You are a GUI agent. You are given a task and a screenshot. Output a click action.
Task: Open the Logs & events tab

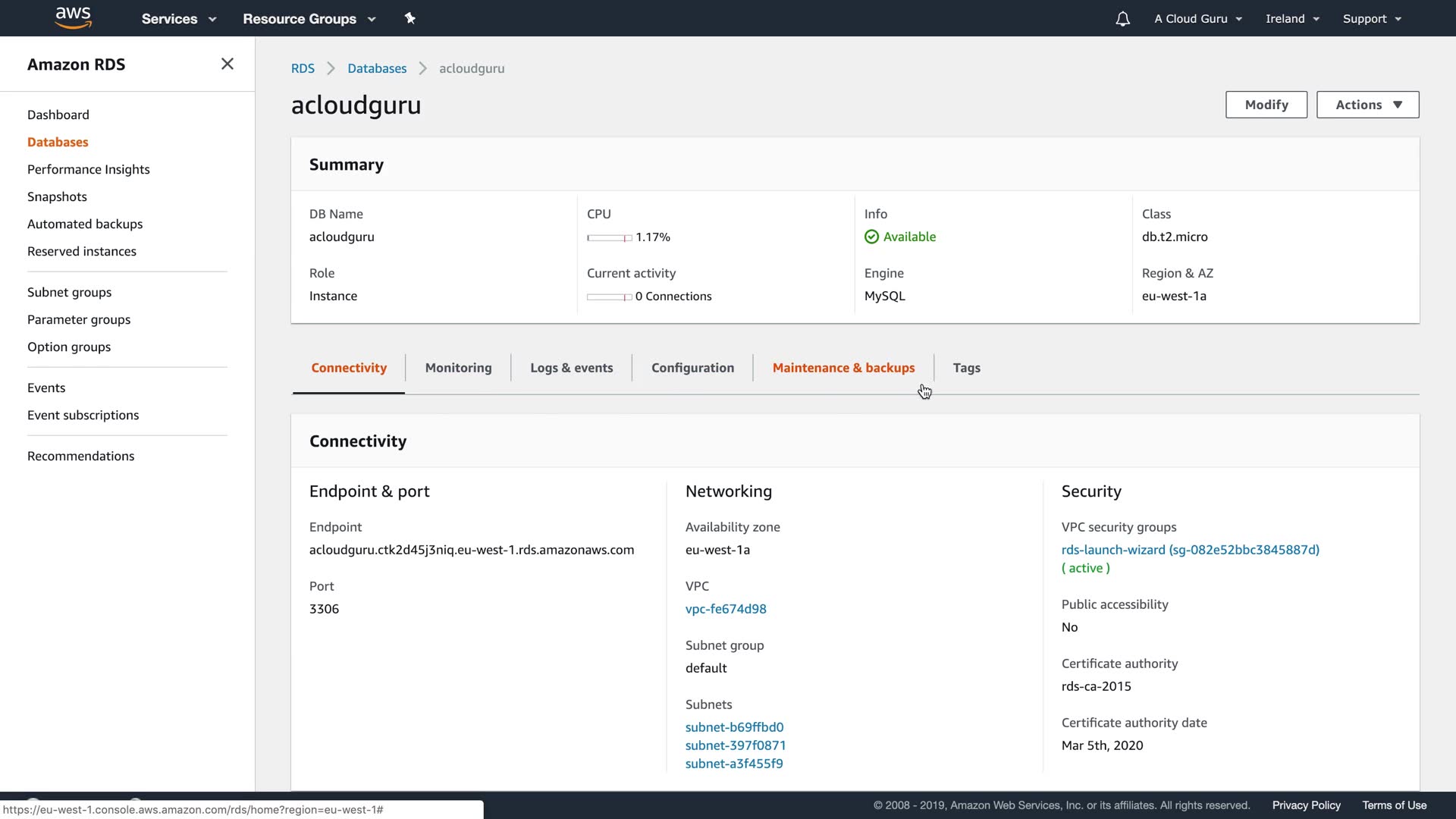571,368
